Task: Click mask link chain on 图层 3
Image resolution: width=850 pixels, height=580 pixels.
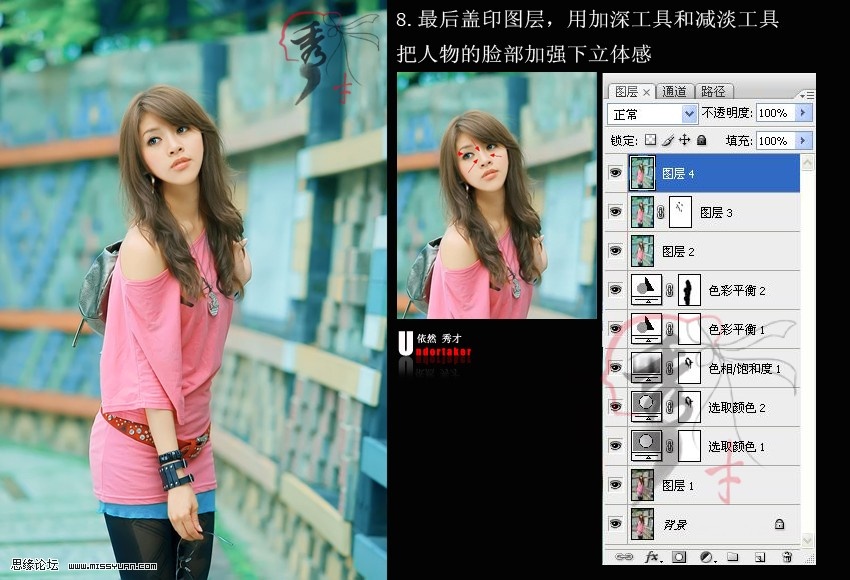Action: point(661,212)
